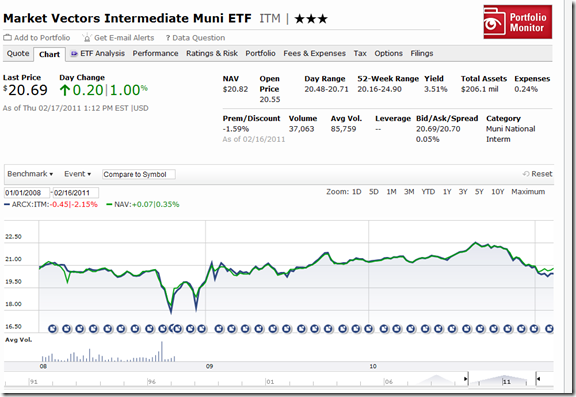576x397 pixels.
Task: Click the Open Price 20.55 value
Action: pos(270,100)
